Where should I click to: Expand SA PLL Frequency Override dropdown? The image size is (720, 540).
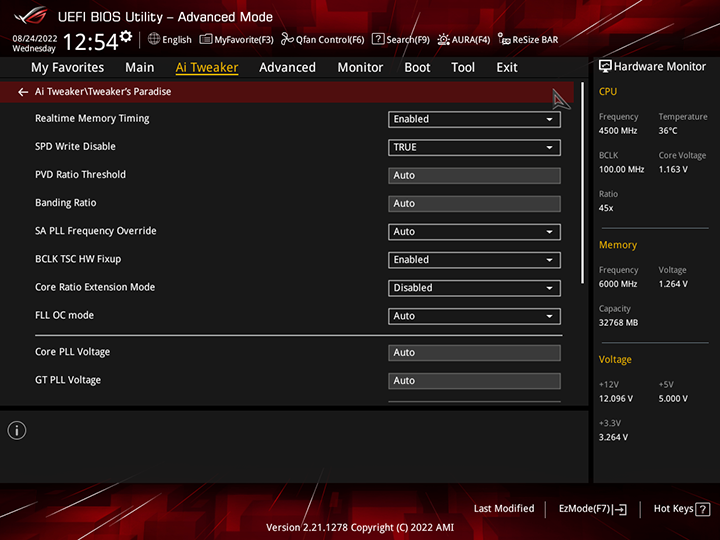pos(474,231)
